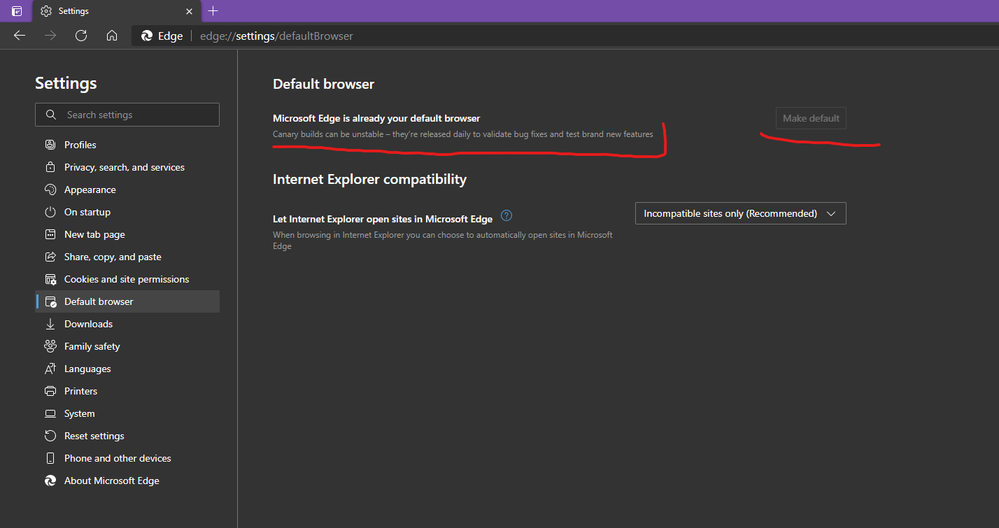
Task: Go back with the back arrow
Action: point(20,36)
